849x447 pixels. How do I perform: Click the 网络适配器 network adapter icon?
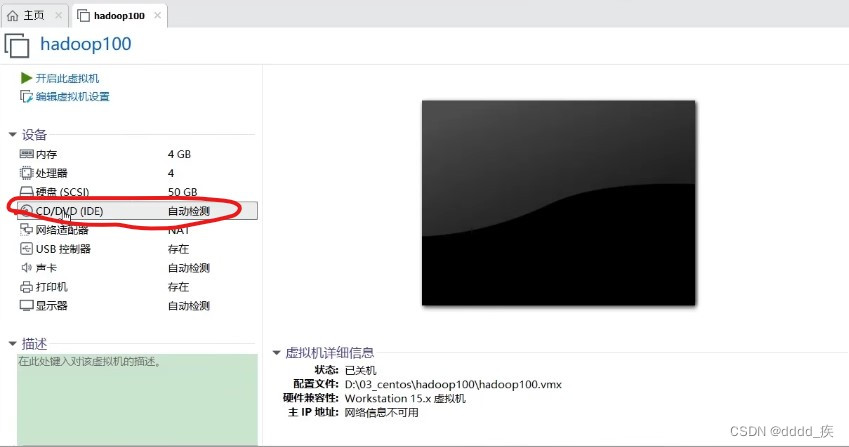point(27,230)
